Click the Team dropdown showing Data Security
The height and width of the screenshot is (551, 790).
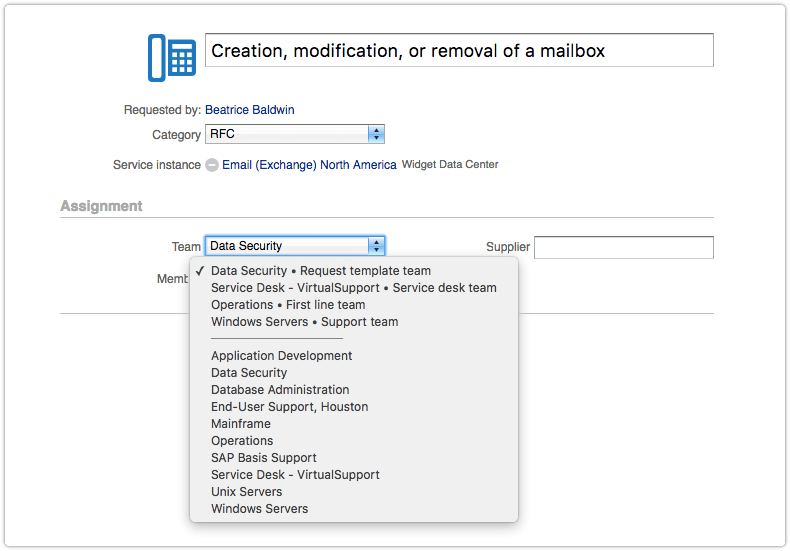coord(295,246)
